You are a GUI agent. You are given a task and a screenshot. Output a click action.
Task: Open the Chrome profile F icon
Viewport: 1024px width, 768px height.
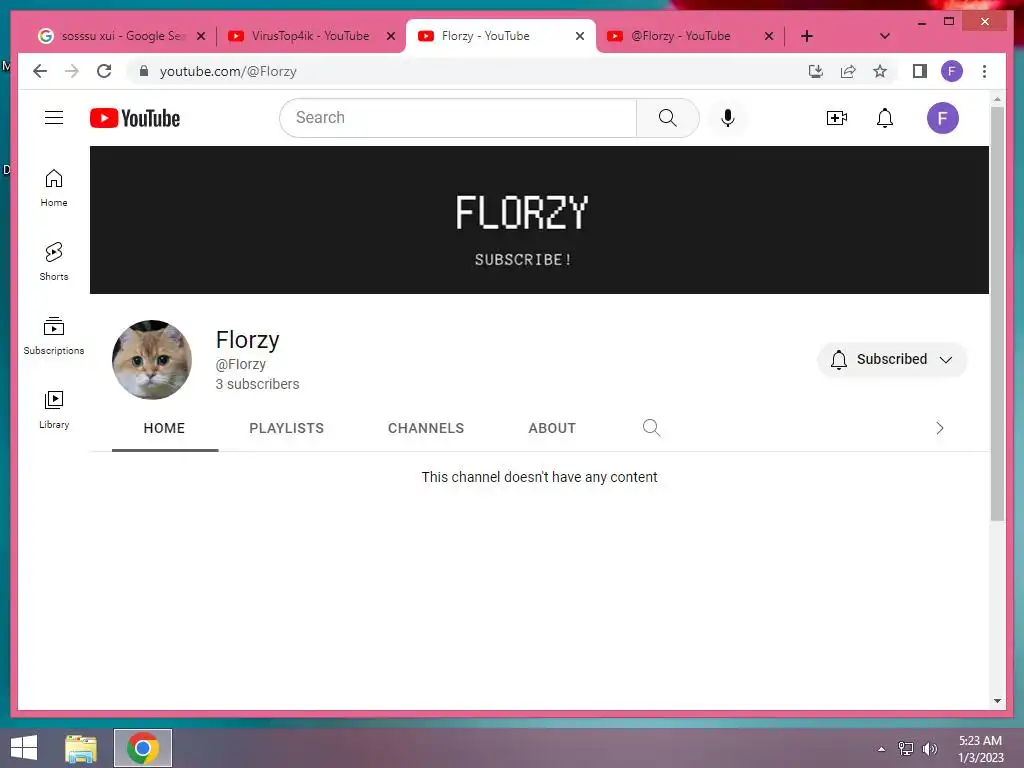952,71
